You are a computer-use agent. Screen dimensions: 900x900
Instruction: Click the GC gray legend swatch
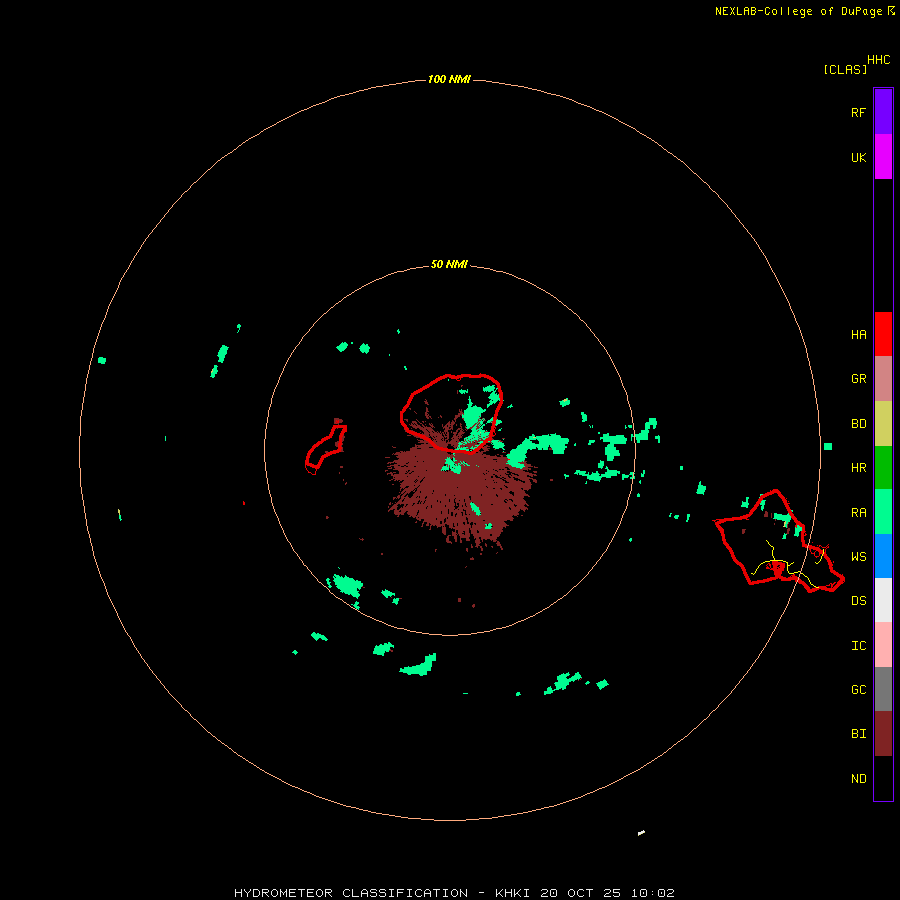coord(883,689)
